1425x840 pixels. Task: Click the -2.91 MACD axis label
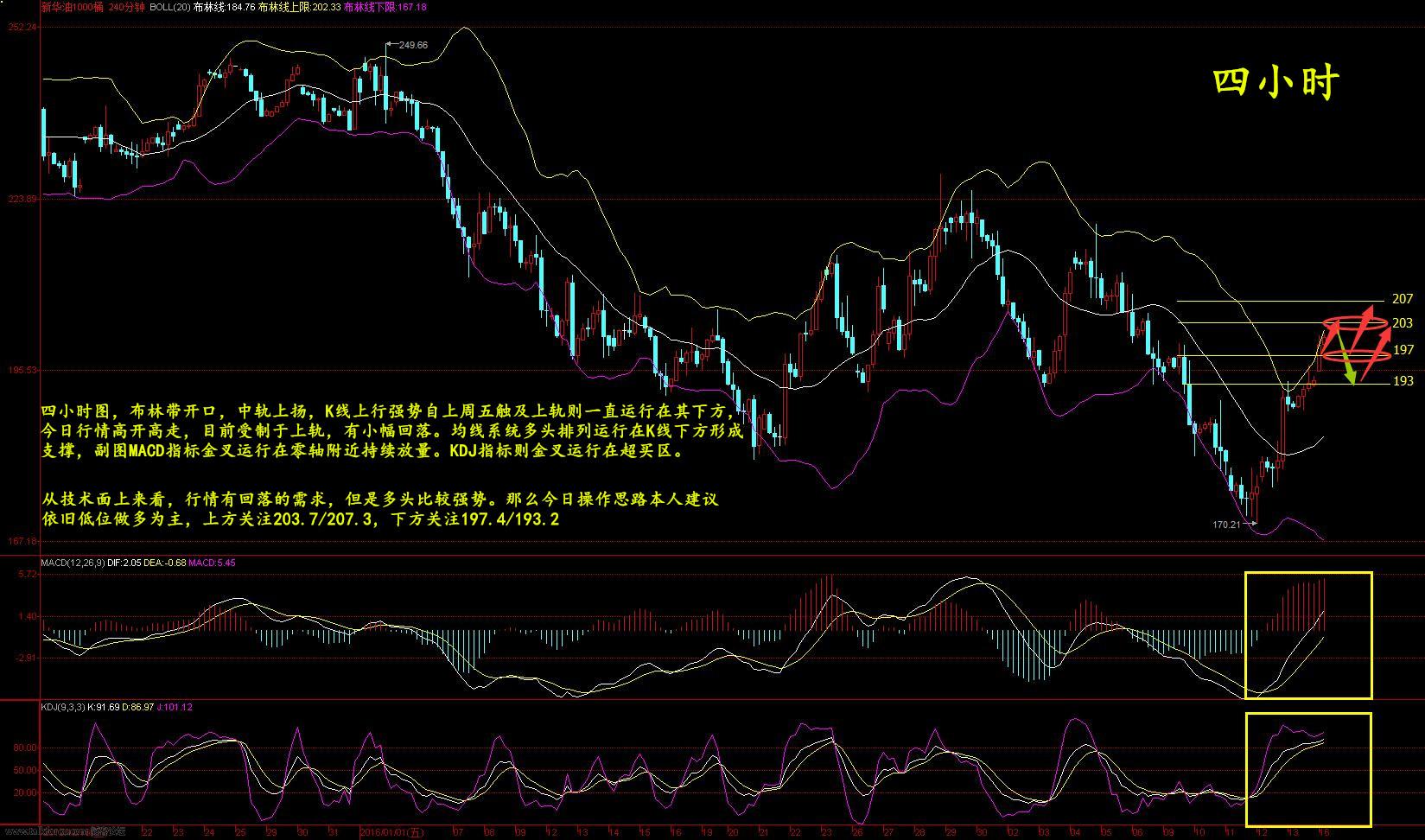pyautogui.click(x=26, y=658)
